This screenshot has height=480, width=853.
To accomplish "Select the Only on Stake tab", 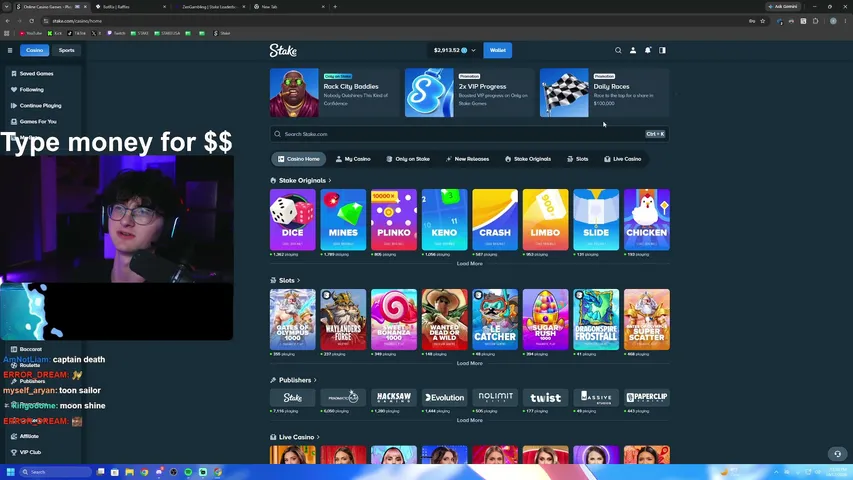I will (x=408, y=159).
